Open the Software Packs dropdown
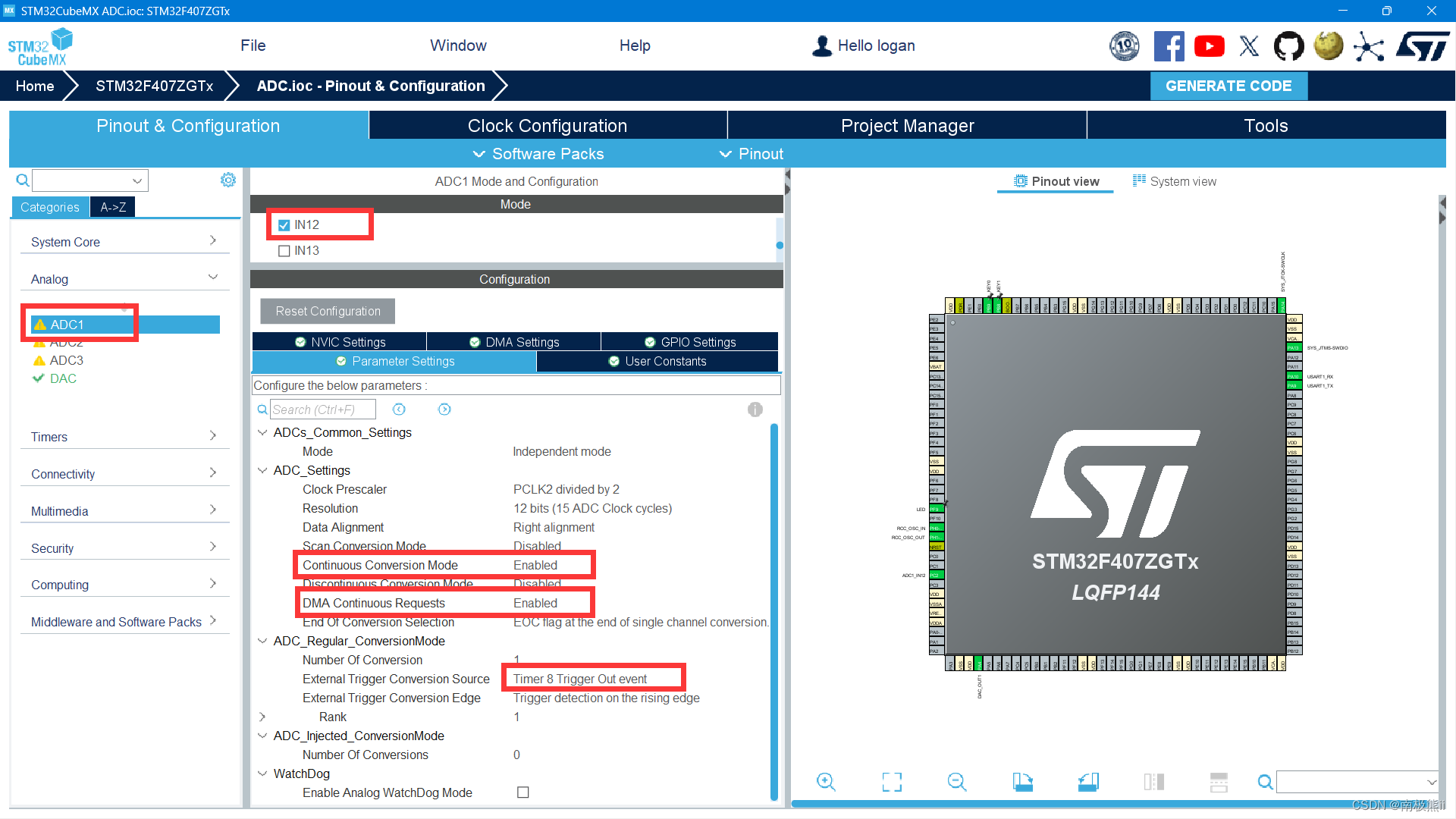 [x=538, y=154]
